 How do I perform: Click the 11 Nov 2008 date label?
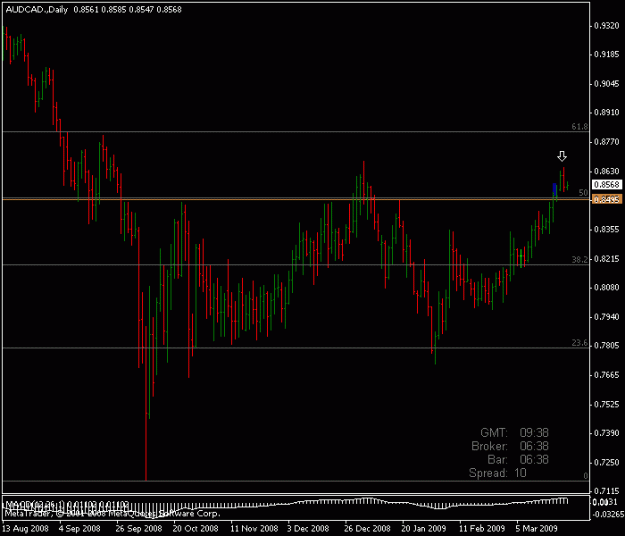click(254, 529)
